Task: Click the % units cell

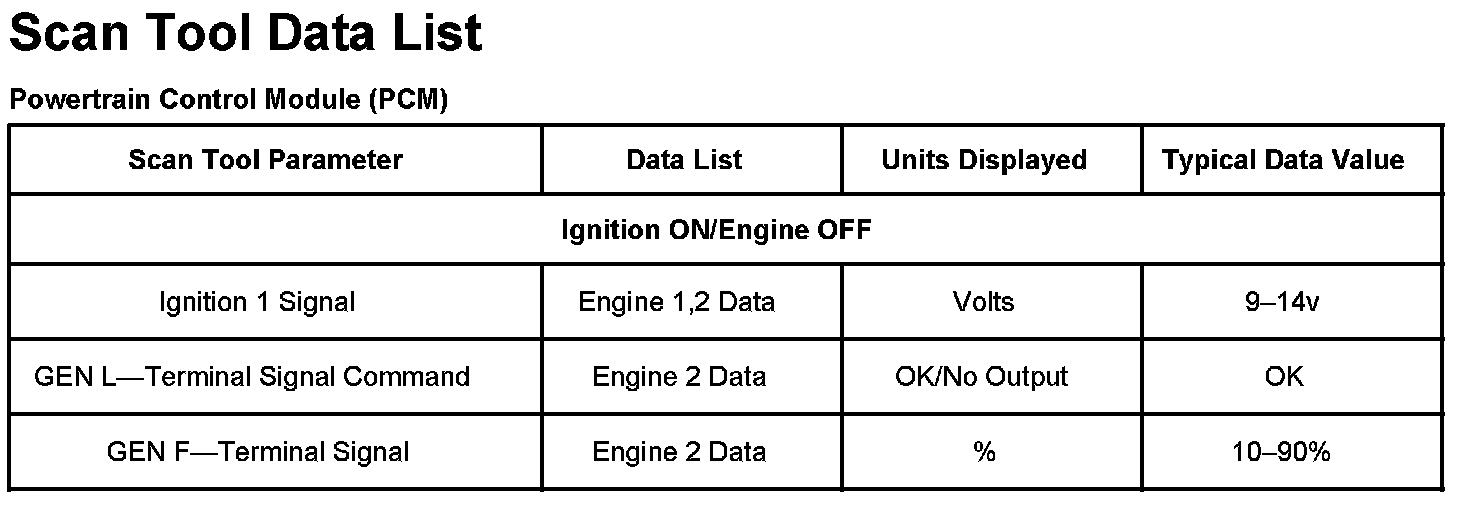Action: point(984,452)
